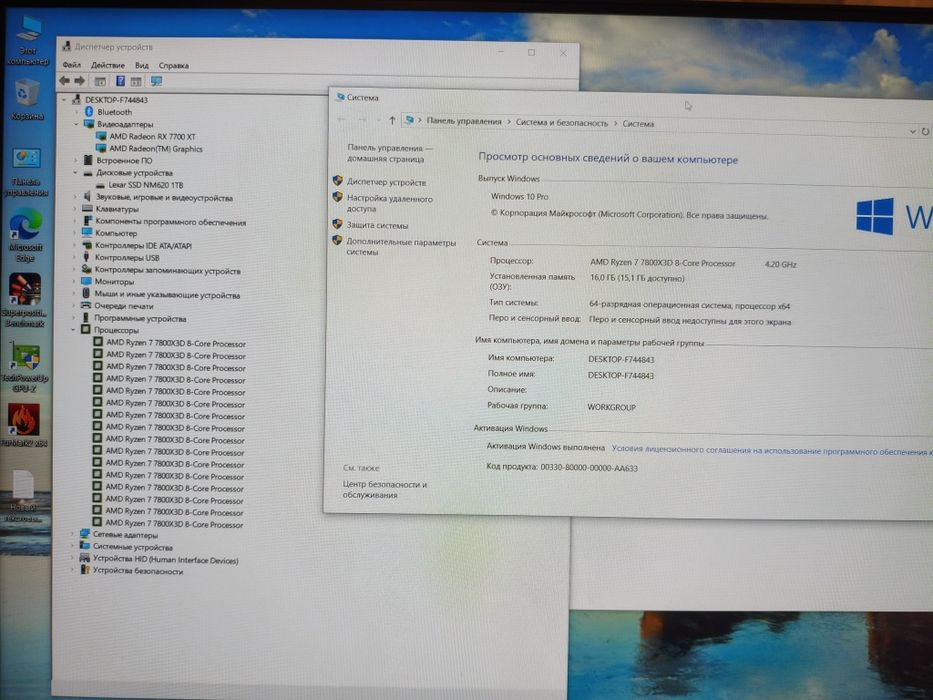Open the address bar history dropdown arrow

point(913,131)
